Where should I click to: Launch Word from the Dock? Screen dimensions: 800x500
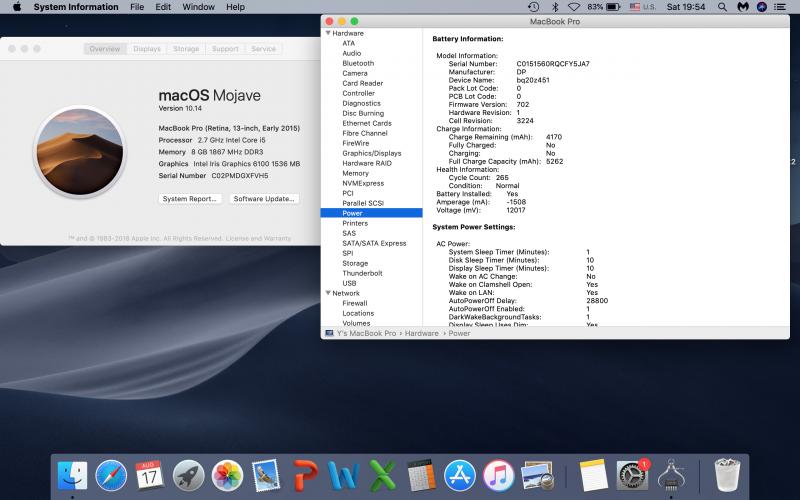click(343, 476)
